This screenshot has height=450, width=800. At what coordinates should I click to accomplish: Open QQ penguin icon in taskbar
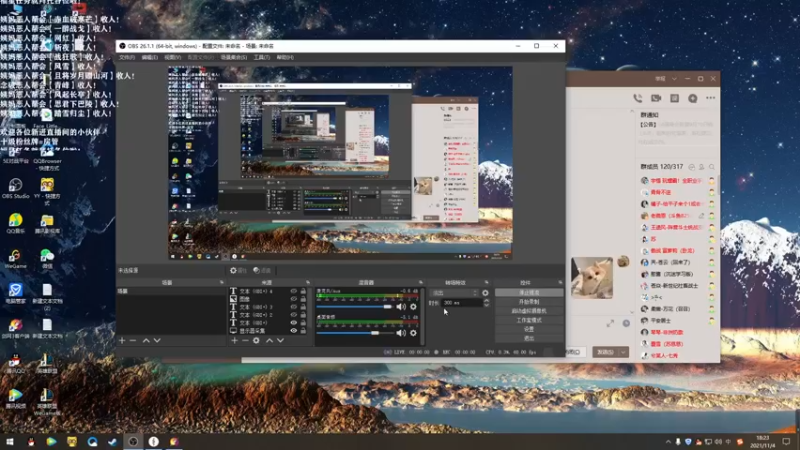click(x=31, y=441)
